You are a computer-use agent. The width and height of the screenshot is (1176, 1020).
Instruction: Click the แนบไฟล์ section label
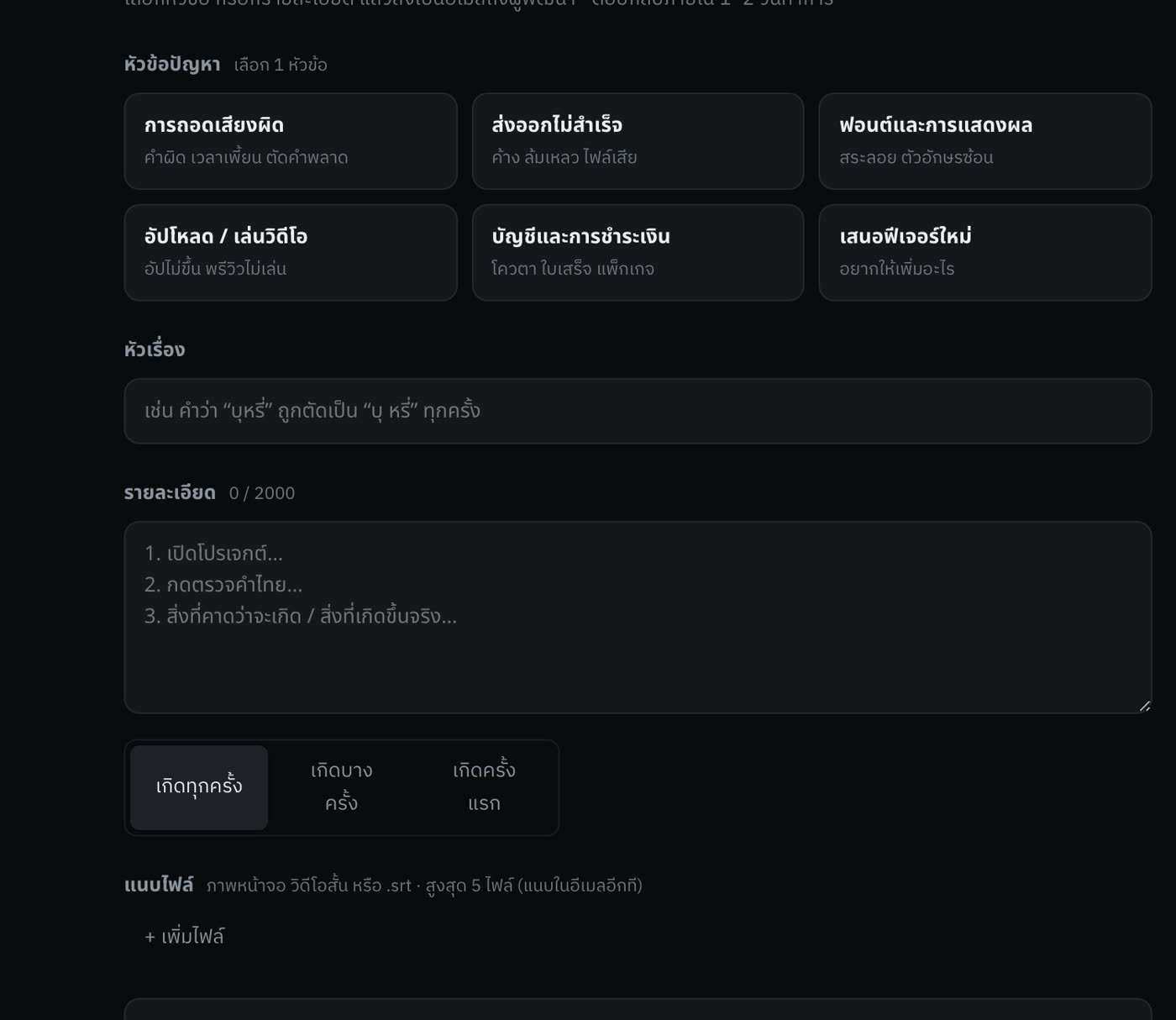(x=159, y=885)
